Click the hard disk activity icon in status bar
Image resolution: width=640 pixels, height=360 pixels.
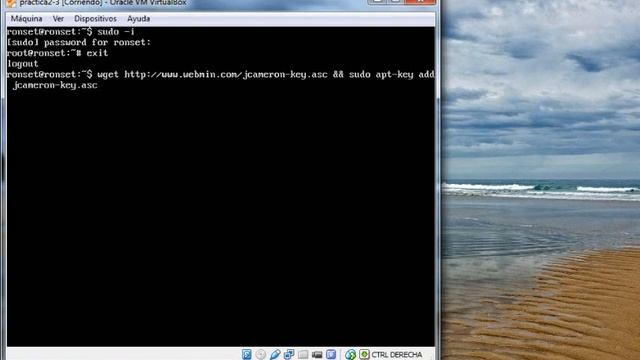[x=247, y=354]
